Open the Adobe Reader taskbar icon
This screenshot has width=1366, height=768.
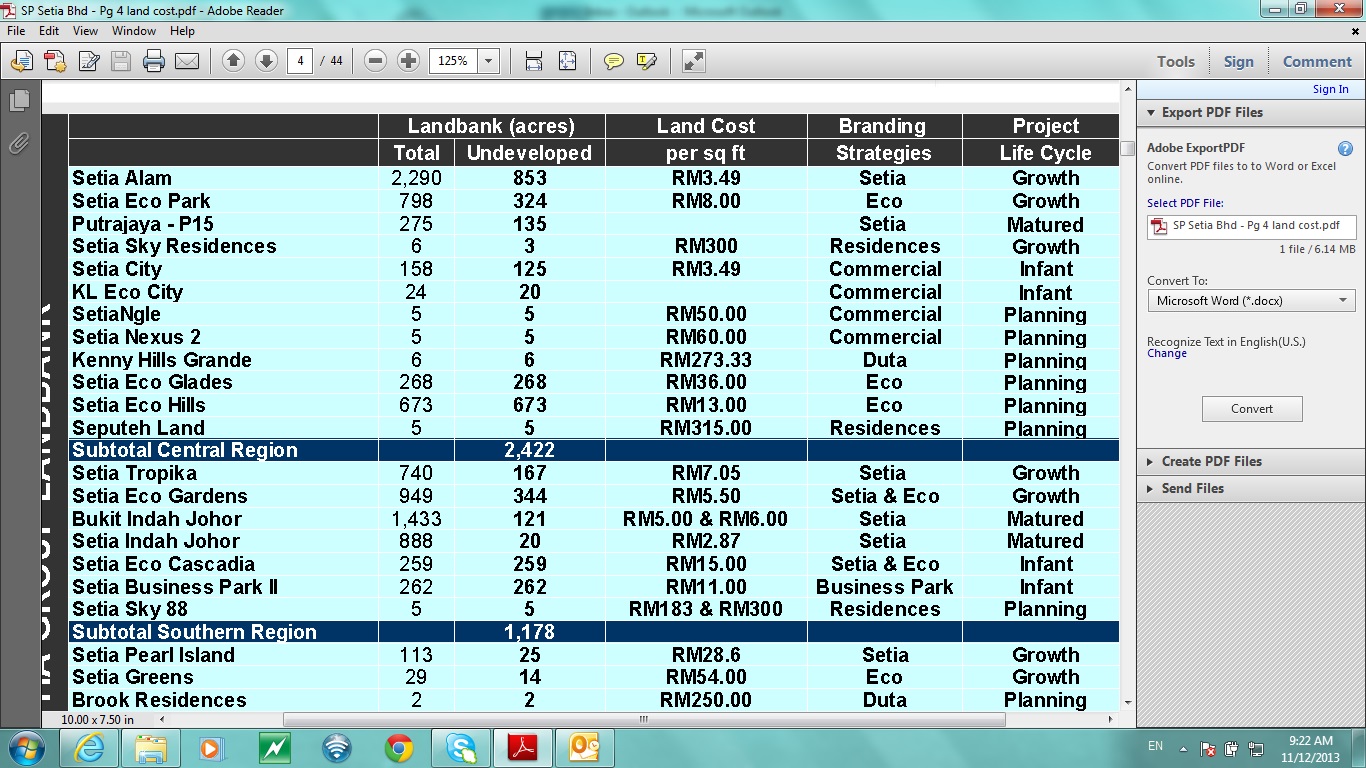point(523,748)
